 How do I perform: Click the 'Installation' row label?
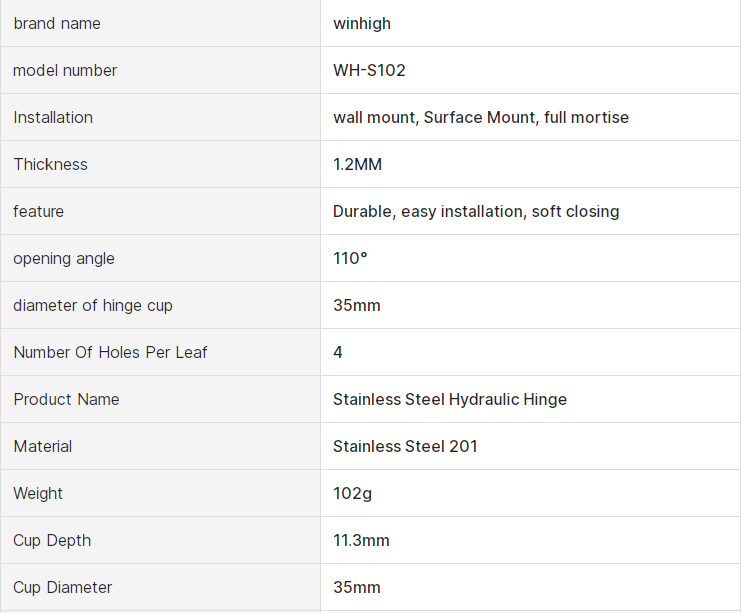[x=53, y=117]
